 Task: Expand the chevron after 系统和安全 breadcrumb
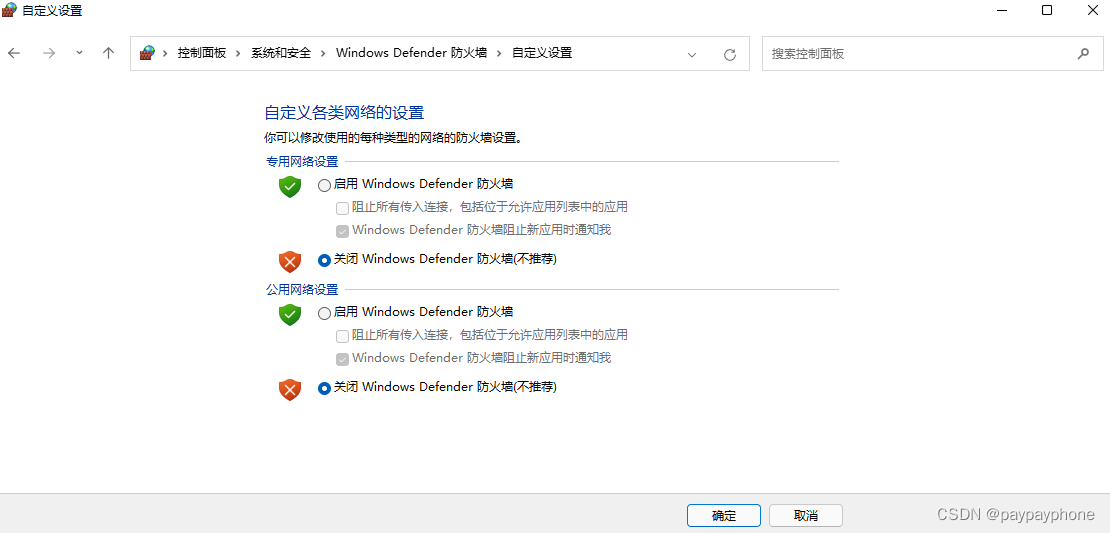pyautogui.click(x=324, y=53)
